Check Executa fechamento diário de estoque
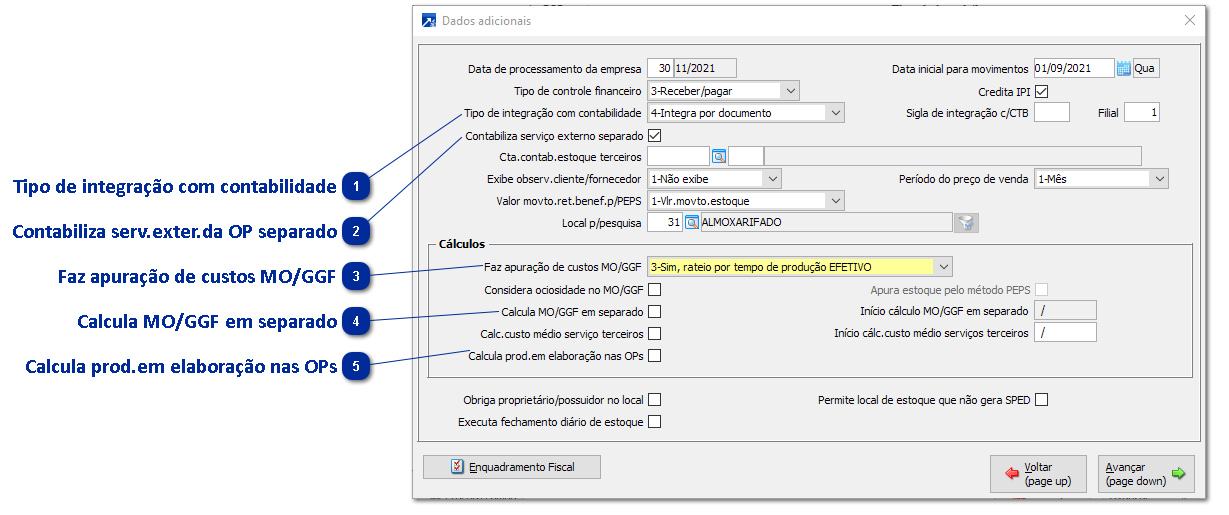Screen dimensions: 1229x515 [x=655, y=422]
